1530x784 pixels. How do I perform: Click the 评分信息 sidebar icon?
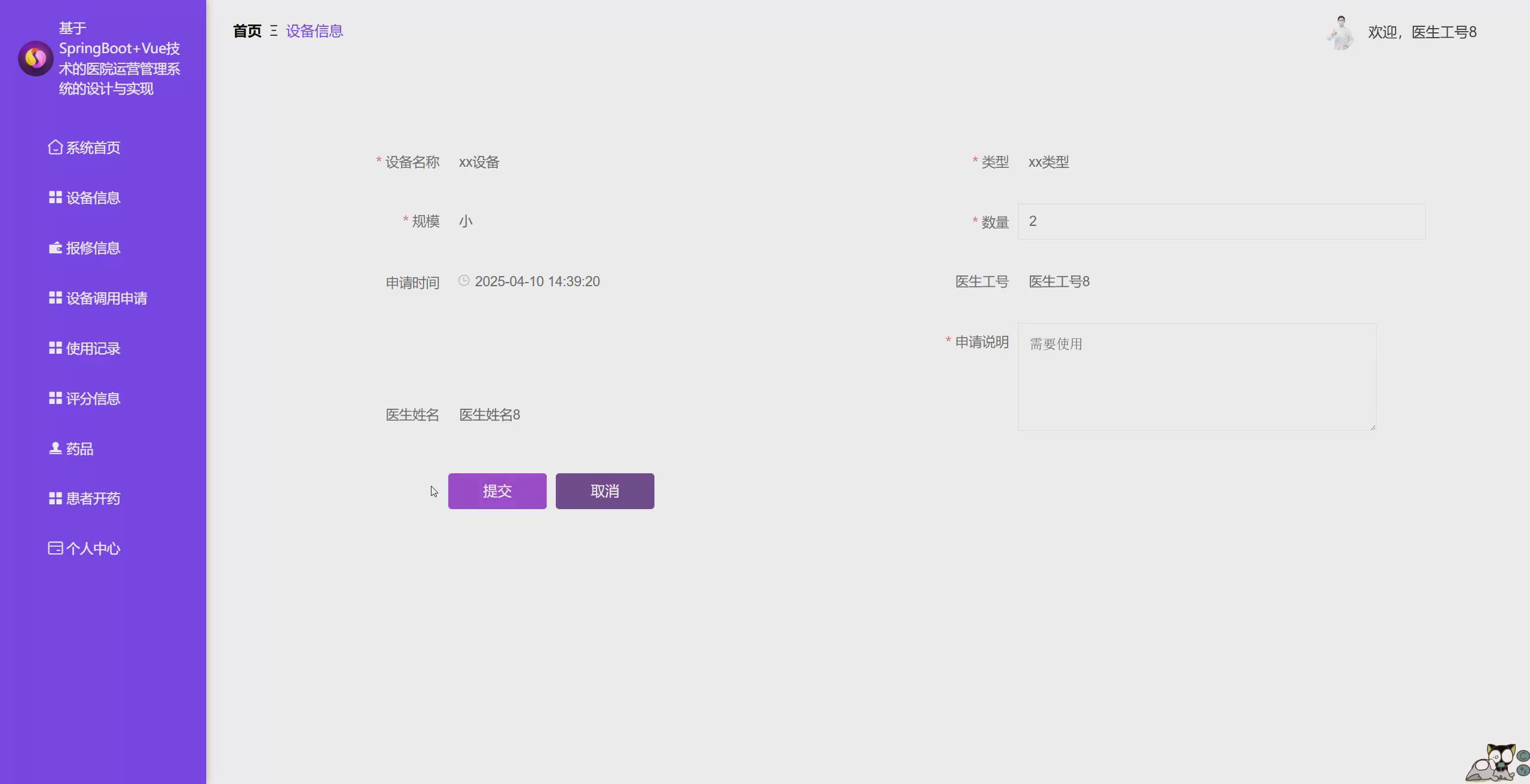(54, 397)
